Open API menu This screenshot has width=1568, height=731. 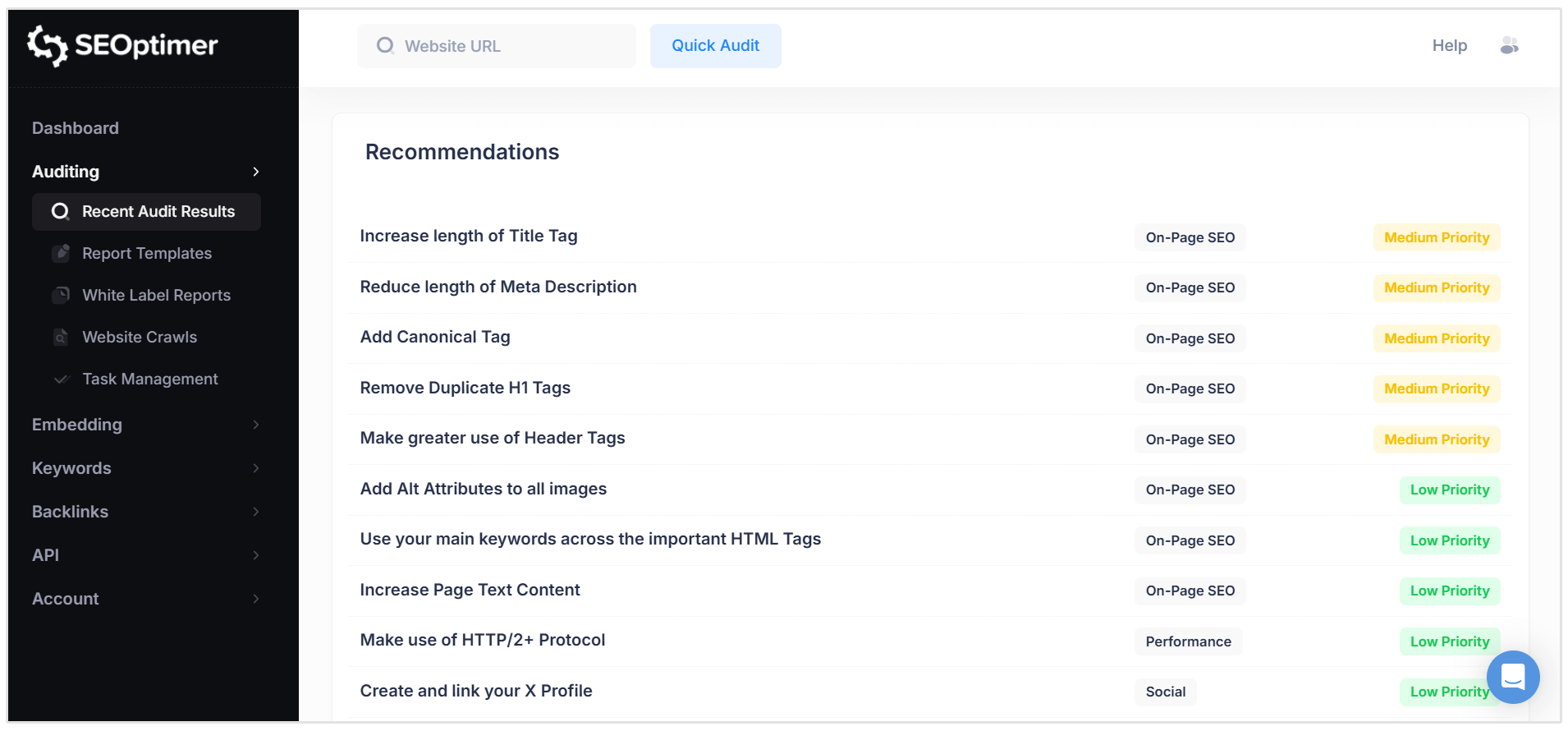pos(45,555)
